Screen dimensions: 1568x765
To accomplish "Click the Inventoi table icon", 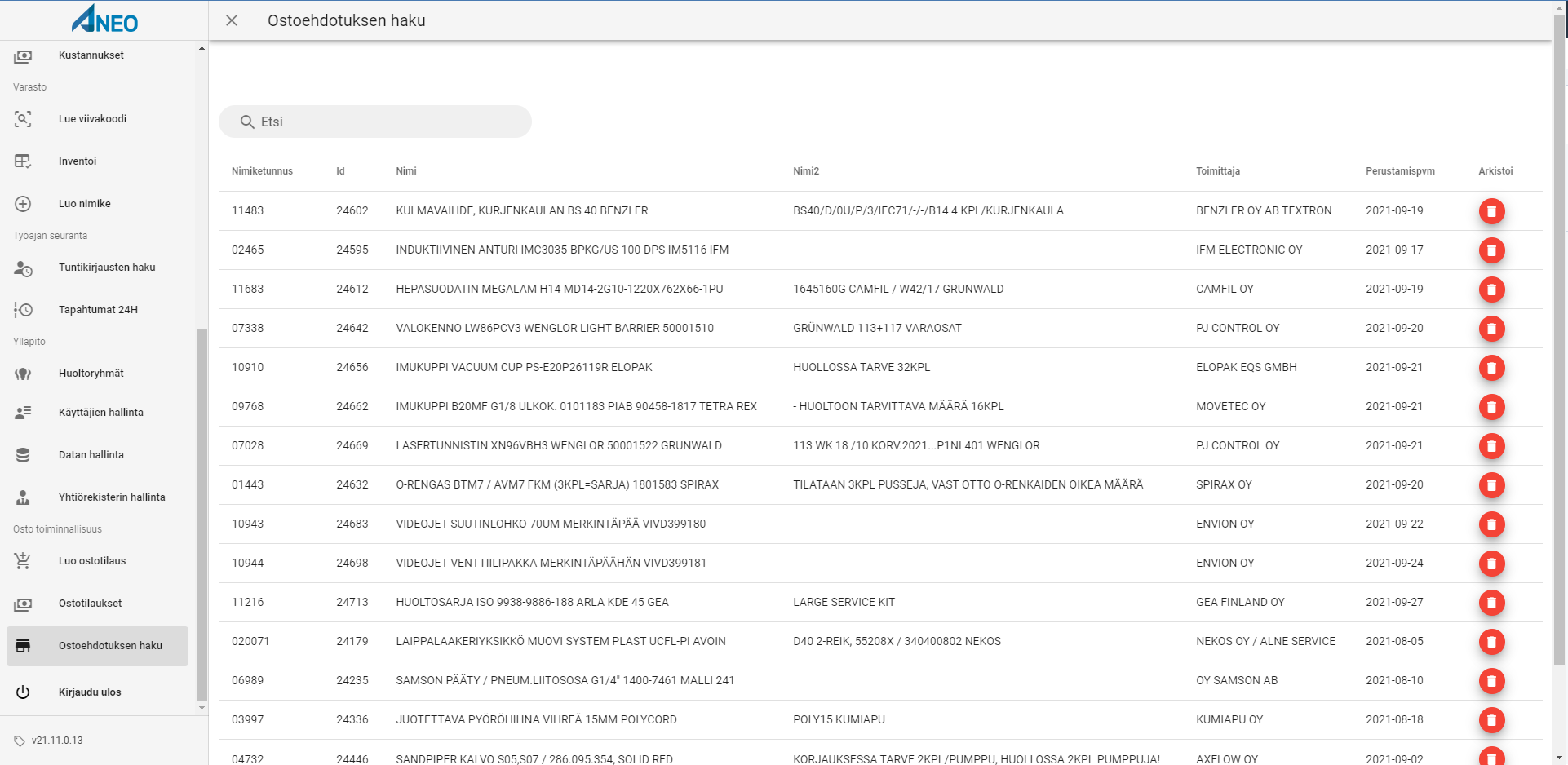I will 23,161.
